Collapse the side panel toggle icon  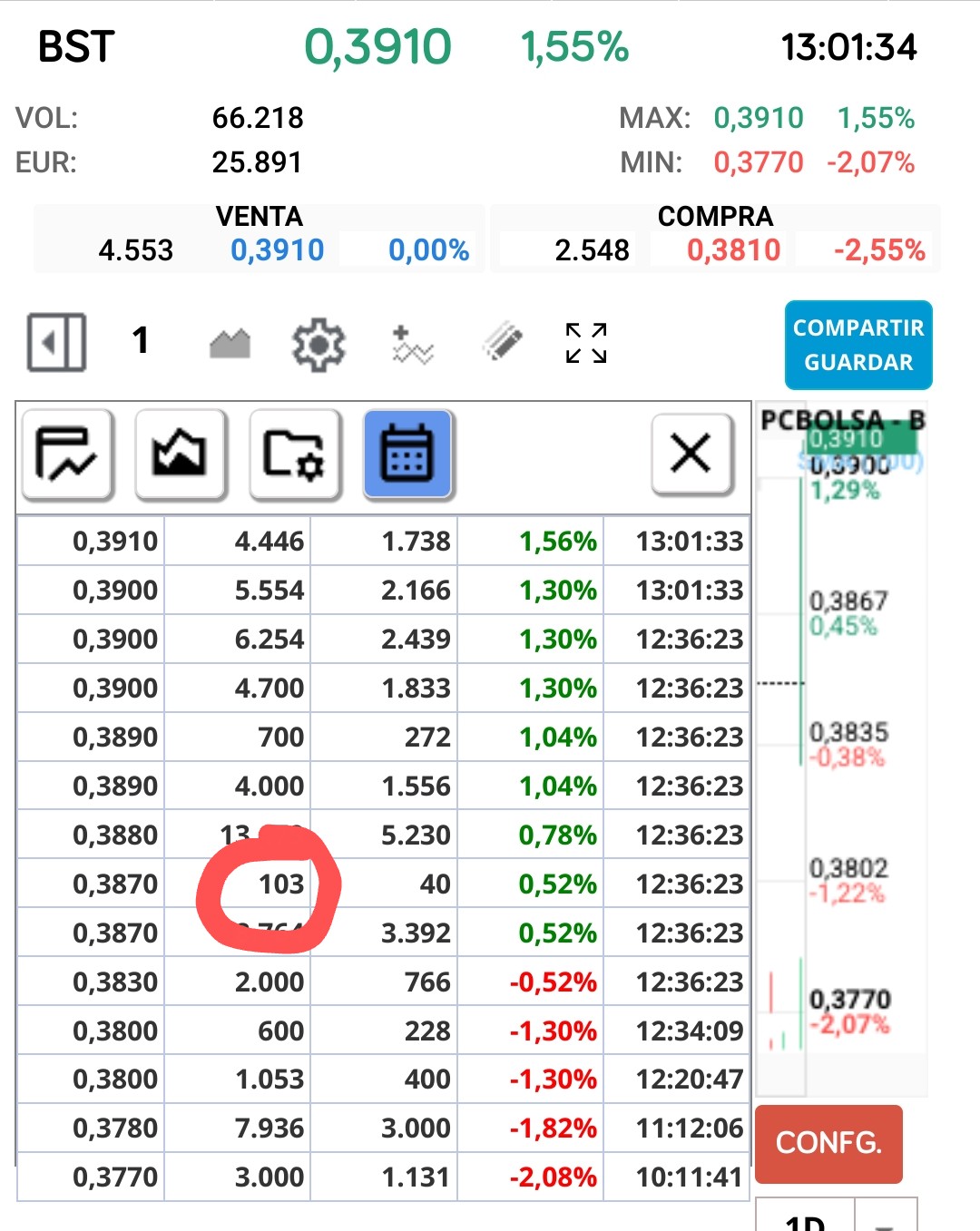[x=57, y=343]
